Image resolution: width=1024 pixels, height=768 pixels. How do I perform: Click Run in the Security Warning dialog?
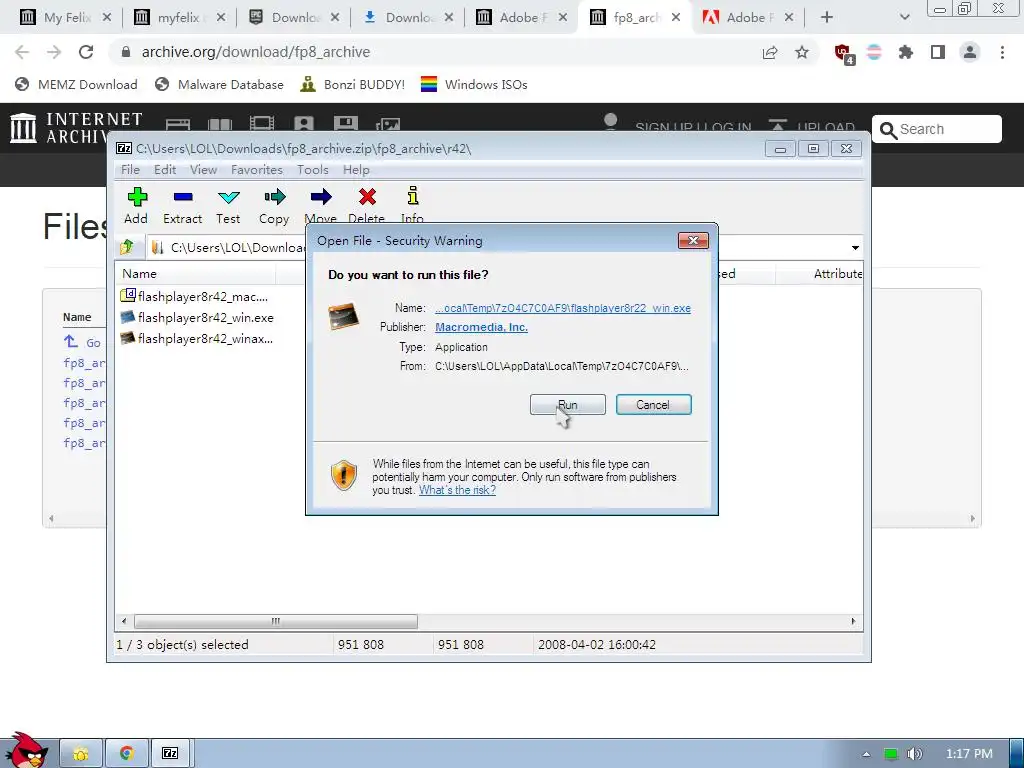coord(568,404)
